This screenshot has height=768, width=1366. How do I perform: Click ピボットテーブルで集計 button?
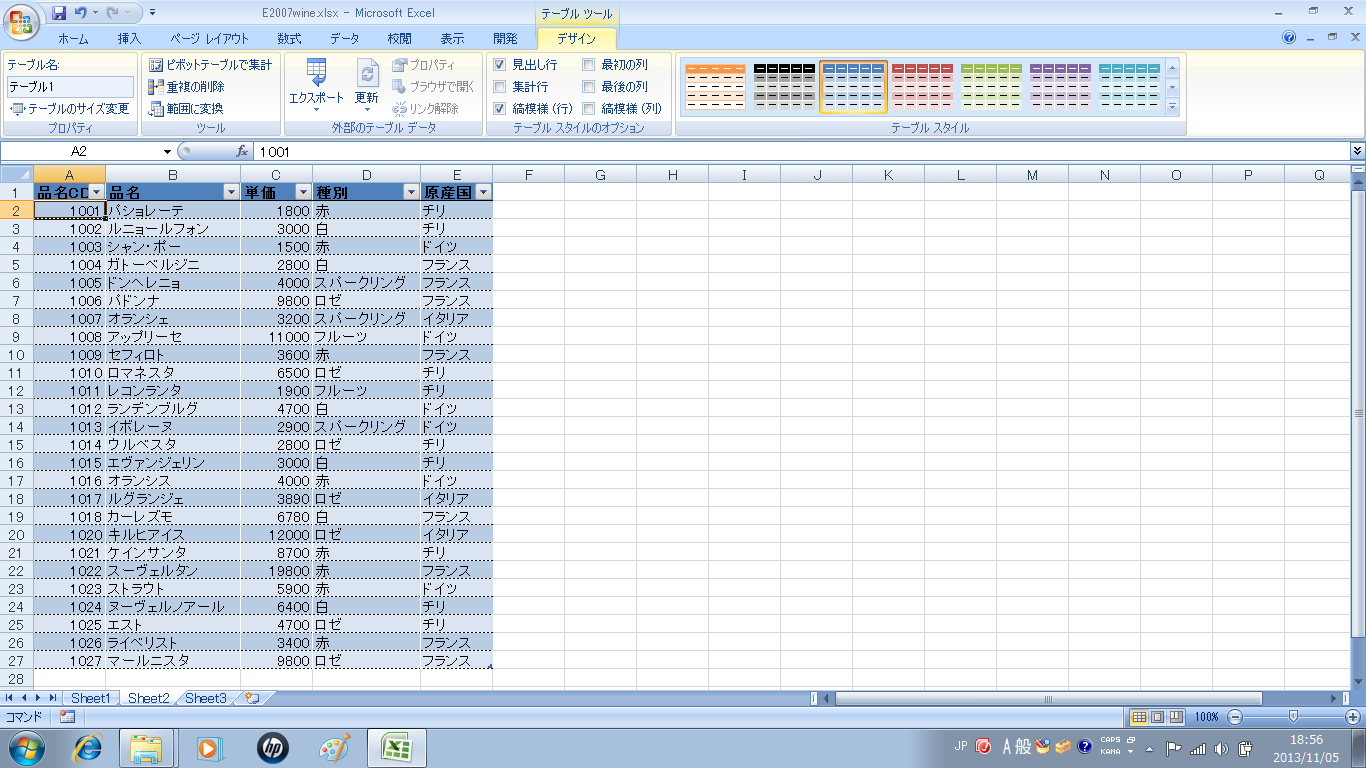pyautogui.click(x=210, y=65)
